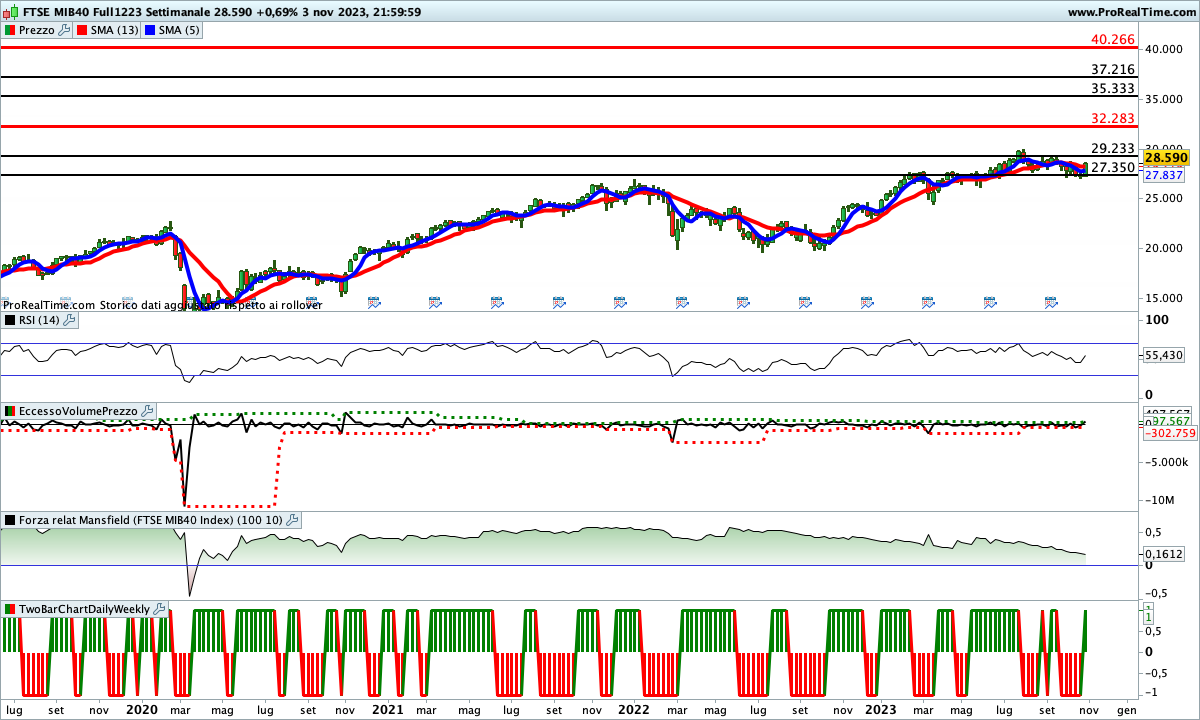The image size is (1200, 720).
Task: Click the Mansfield value tag 0,1612
Action: (x=1165, y=553)
